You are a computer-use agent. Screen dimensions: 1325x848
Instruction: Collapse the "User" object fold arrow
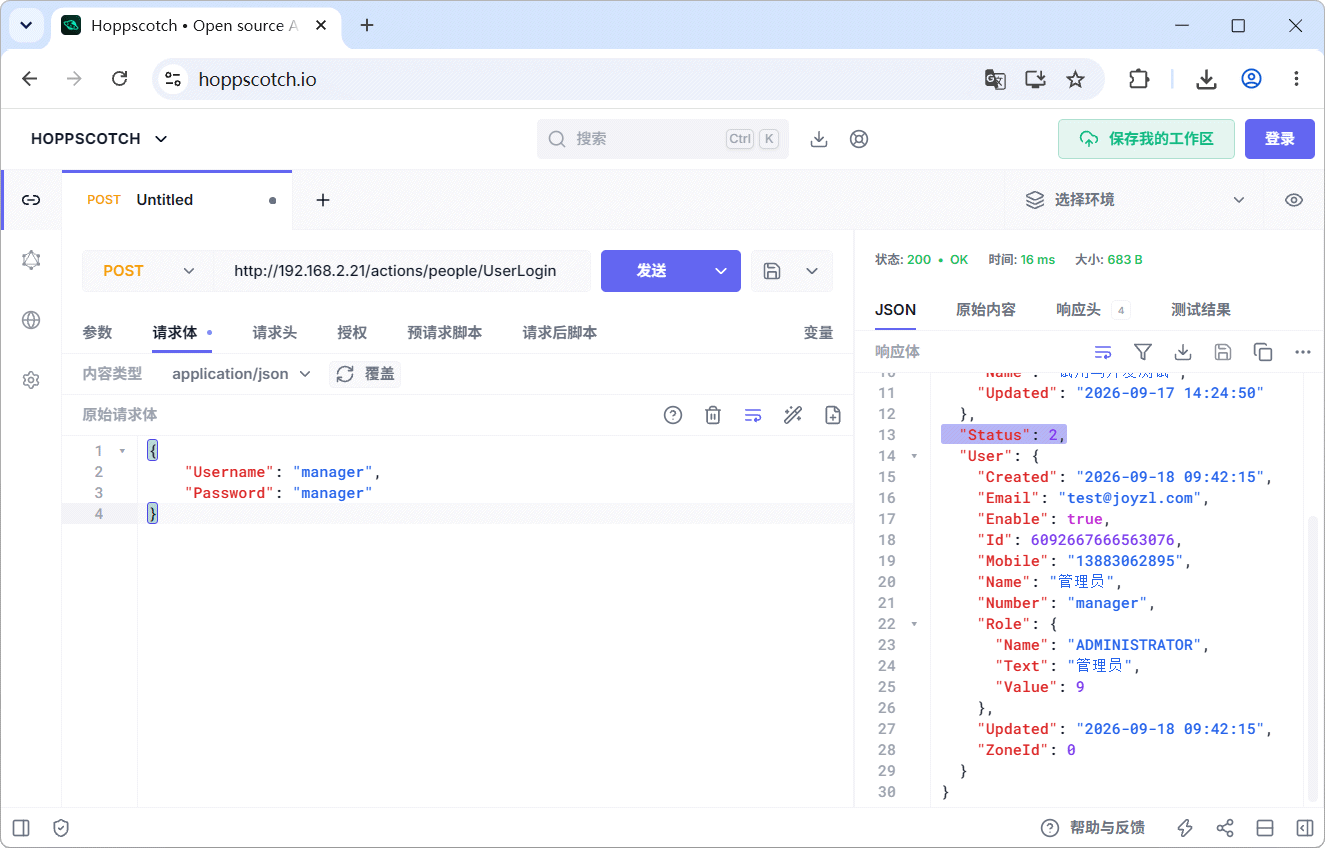point(914,456)
